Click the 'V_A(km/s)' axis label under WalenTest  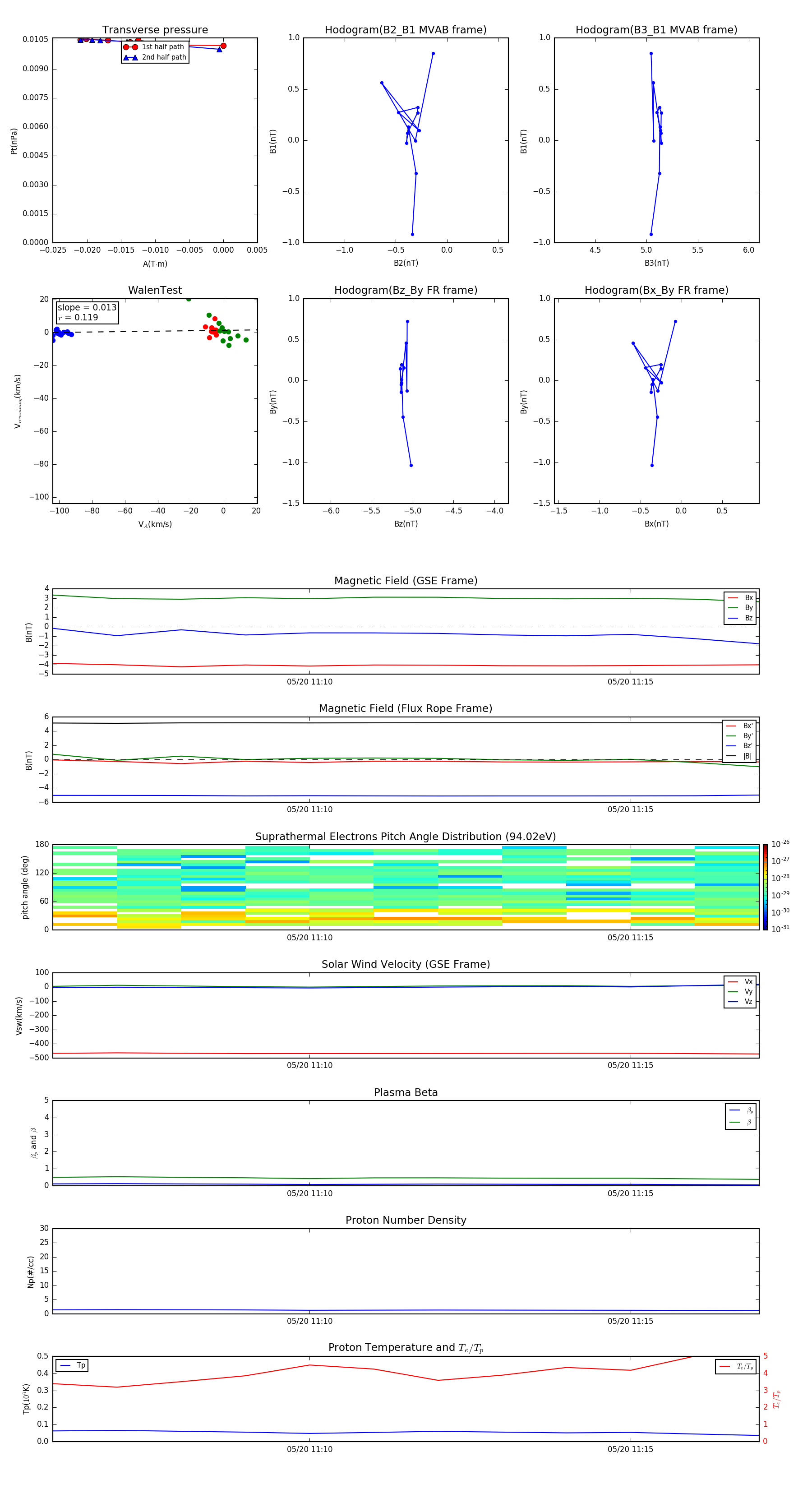[155, 525]
